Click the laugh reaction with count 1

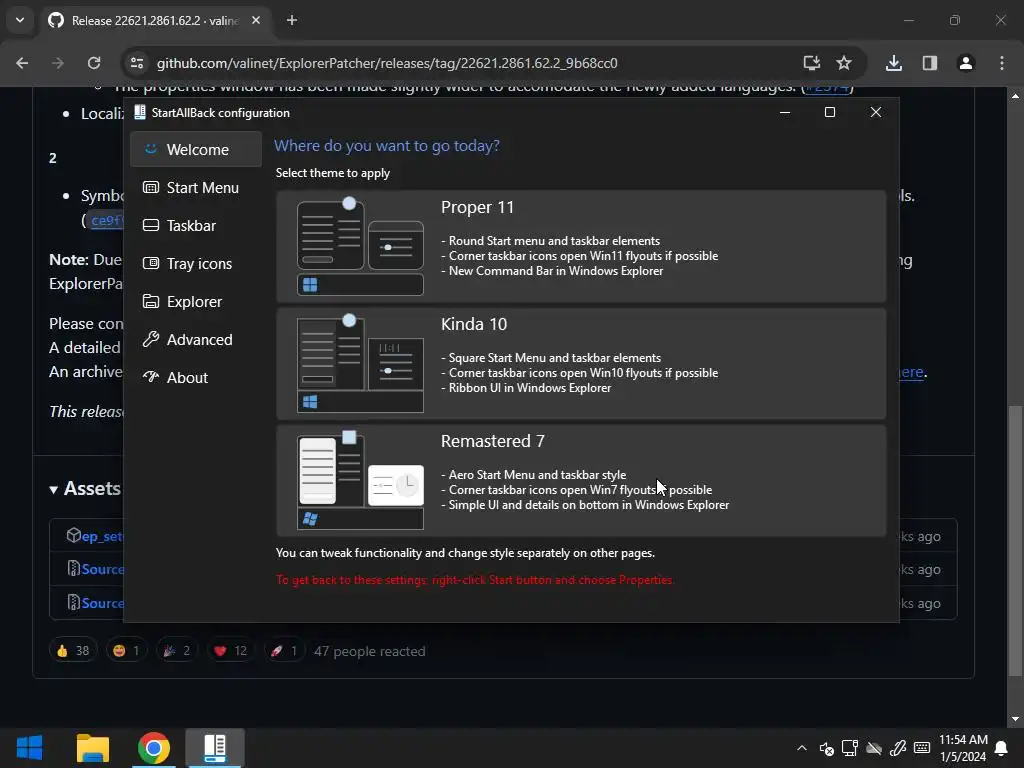point(126,651)
